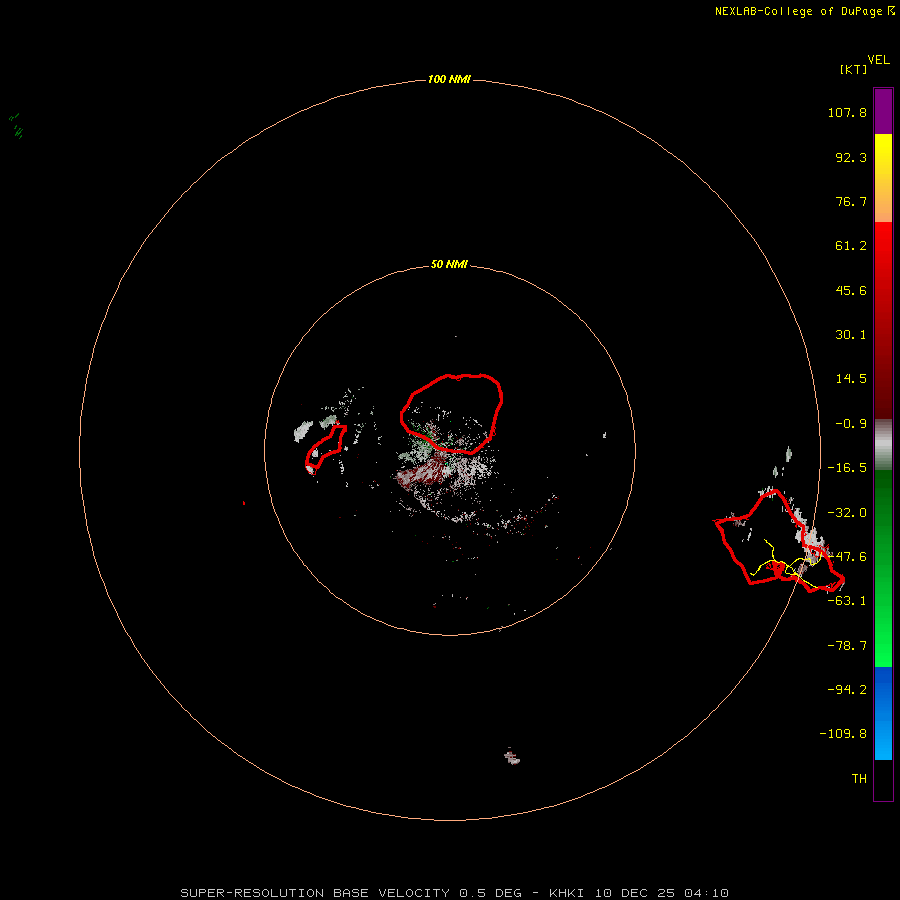Click the TH legend label
This screenshot has width=900, height=900.
[859, 779]
